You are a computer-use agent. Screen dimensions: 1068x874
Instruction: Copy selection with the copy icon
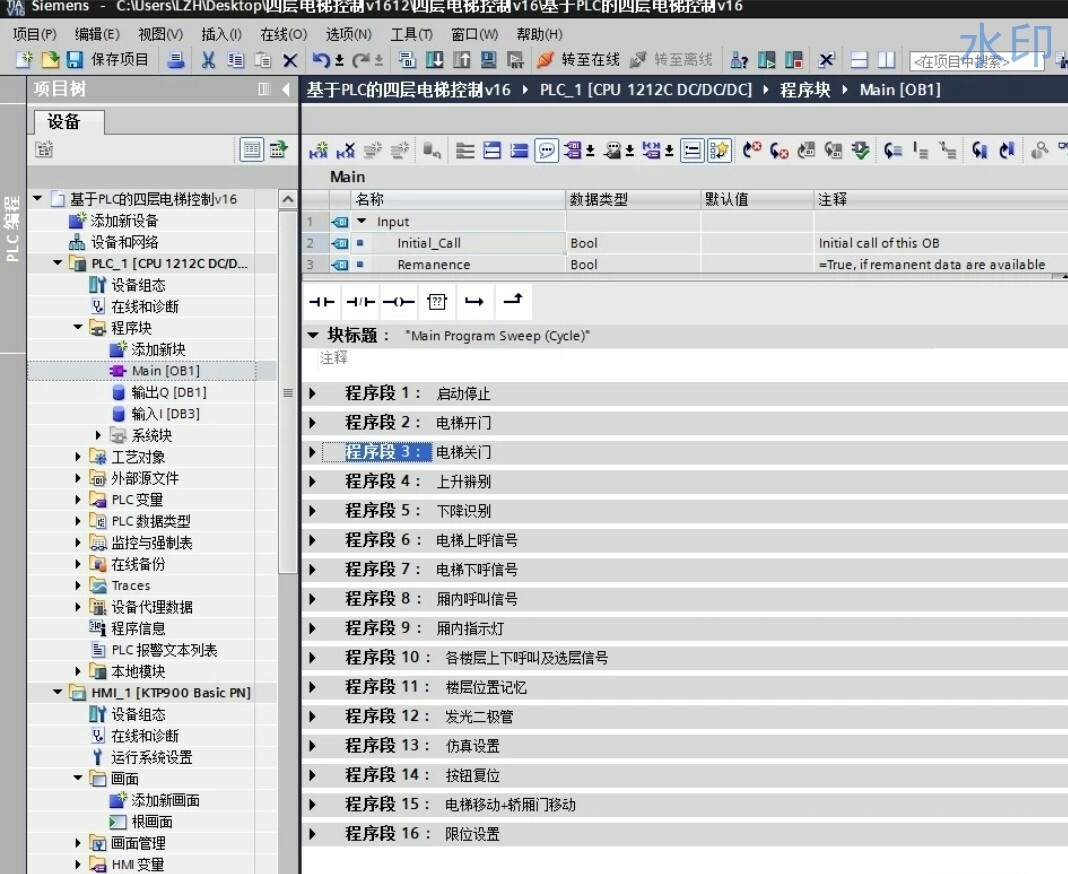click(x=236, y=60)
